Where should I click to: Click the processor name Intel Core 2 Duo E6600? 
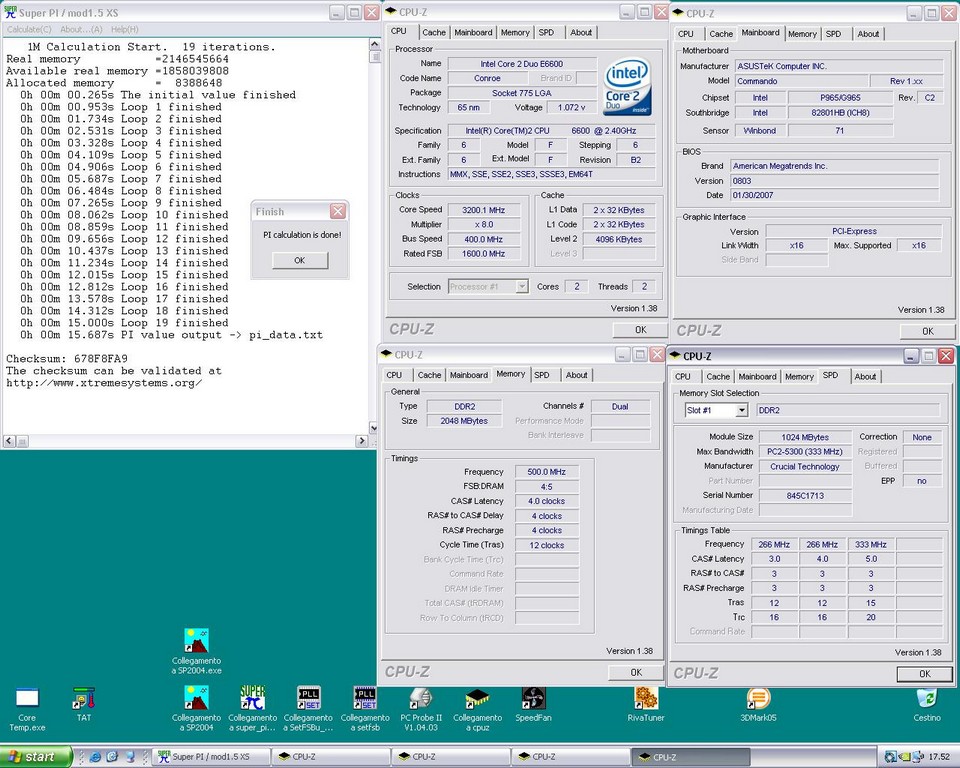tap(522, 64)
